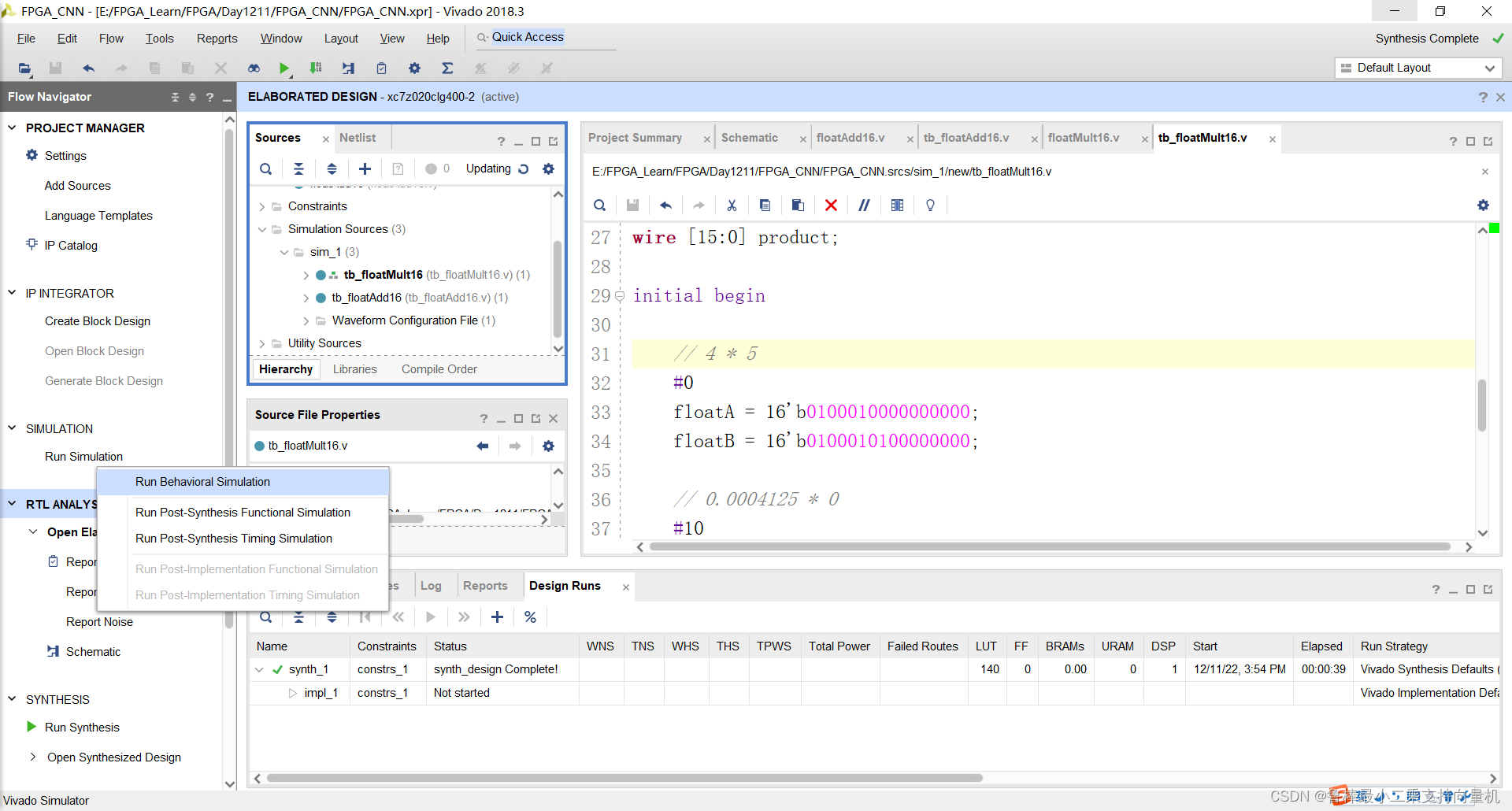The image size is (1512, 811).
Task: Expand the Constraints folder in Sources
Action: point(262,206)
